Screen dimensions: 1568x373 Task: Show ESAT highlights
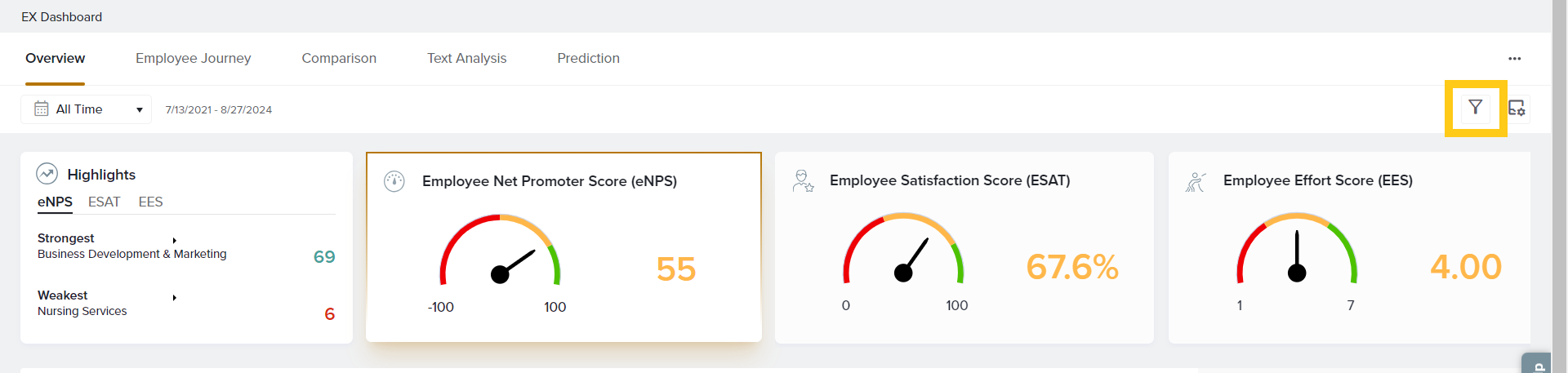click(x=104, y=202)
